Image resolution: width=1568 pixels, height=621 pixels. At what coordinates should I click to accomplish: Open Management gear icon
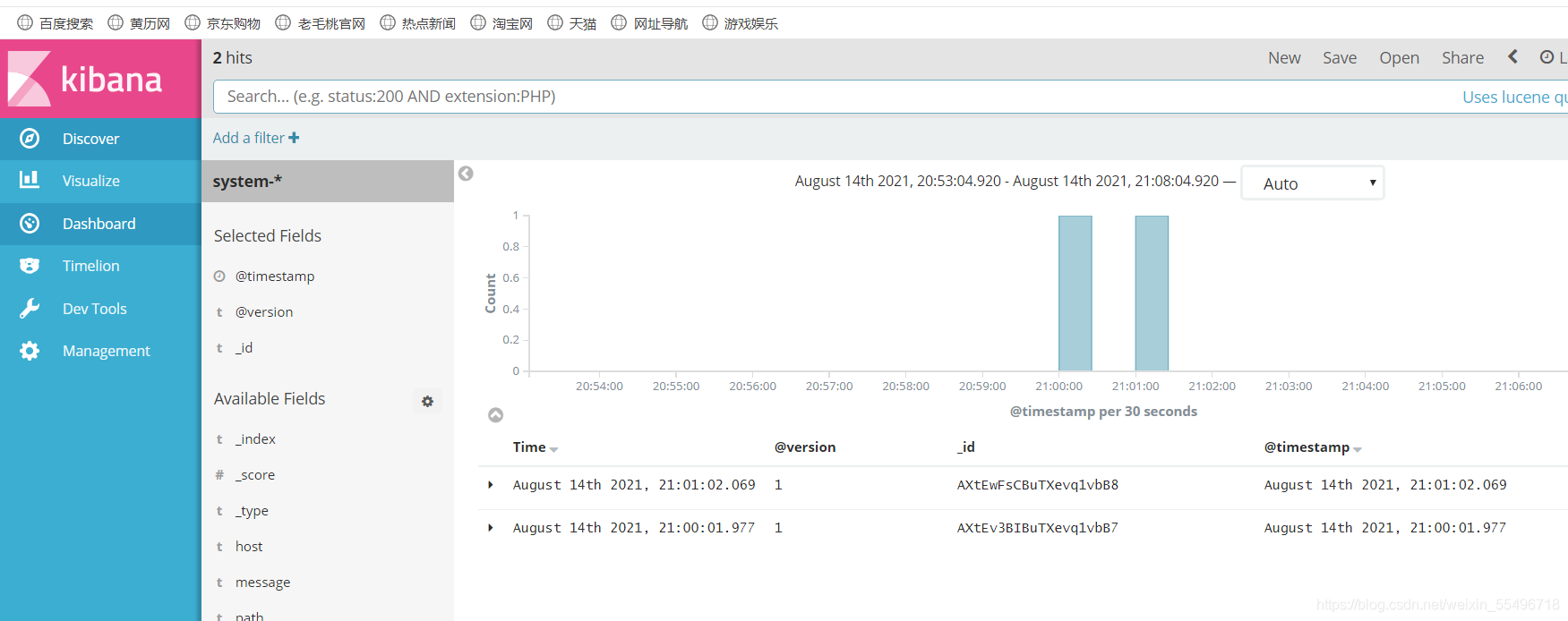click(x=30, y=351)
